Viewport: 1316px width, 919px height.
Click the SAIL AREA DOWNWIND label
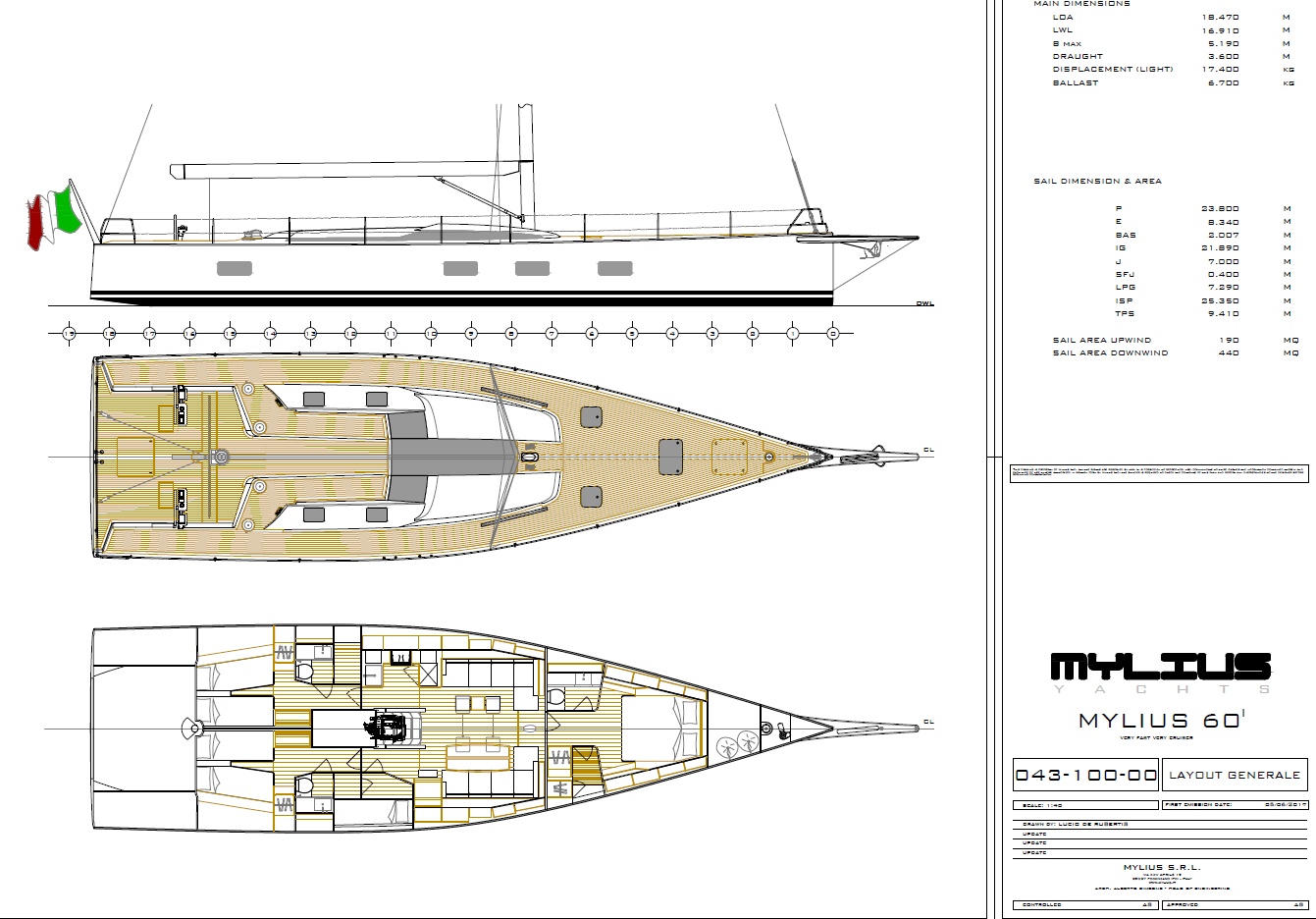[1110, 352]
